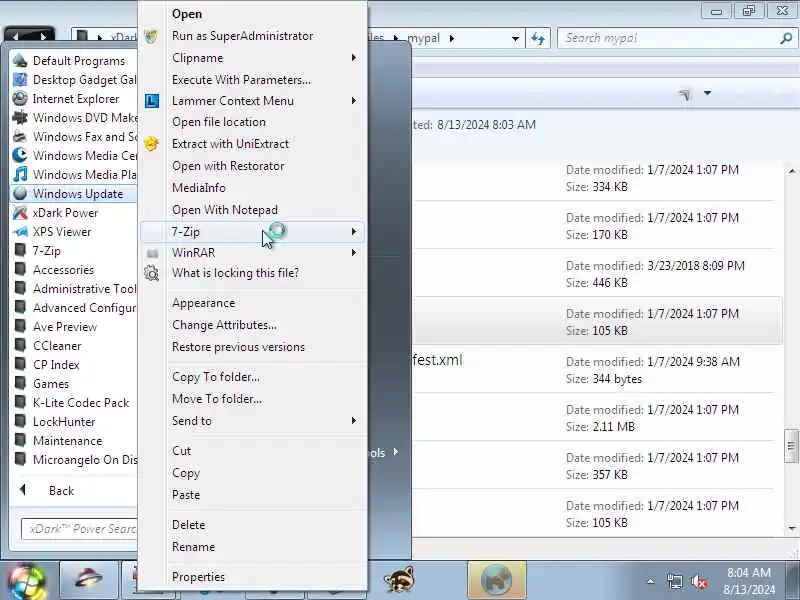
Task: Open the raccoon taskbar icon
Action: point(398,580)
